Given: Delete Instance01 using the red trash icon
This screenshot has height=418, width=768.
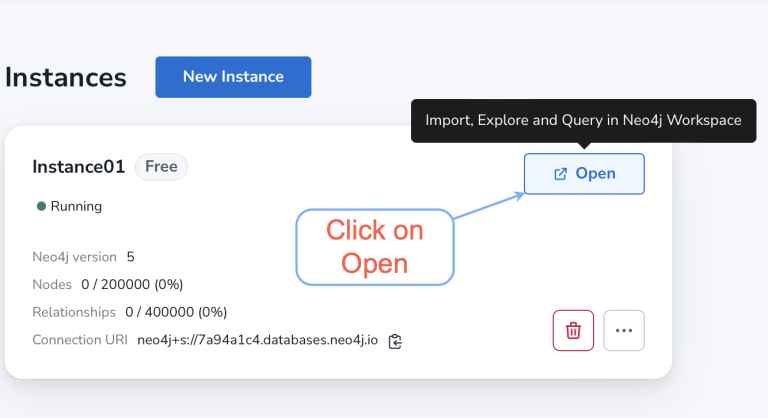Looking at the screenshot, I should coord(573,330).
